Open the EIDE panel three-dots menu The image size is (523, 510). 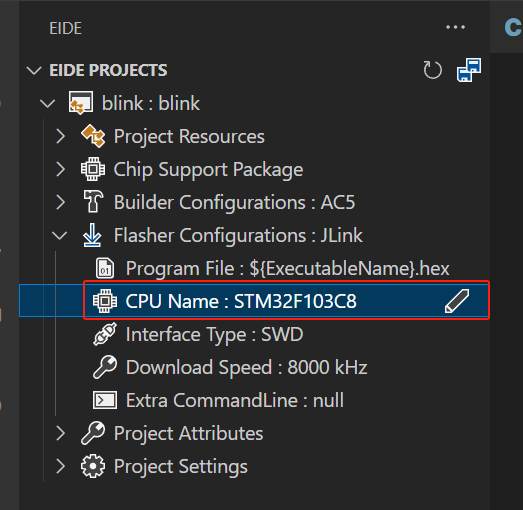tap(455, 27)
